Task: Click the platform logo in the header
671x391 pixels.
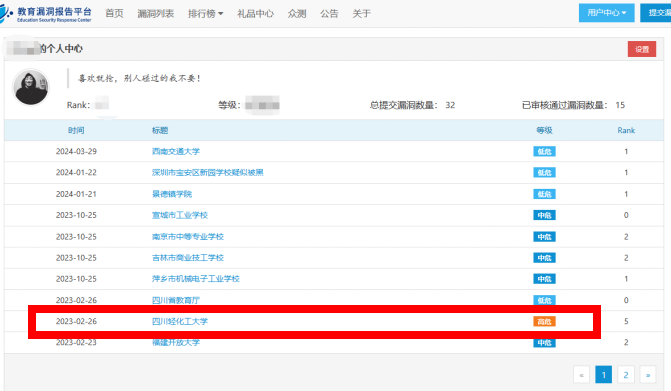Action: coord(45,14)
